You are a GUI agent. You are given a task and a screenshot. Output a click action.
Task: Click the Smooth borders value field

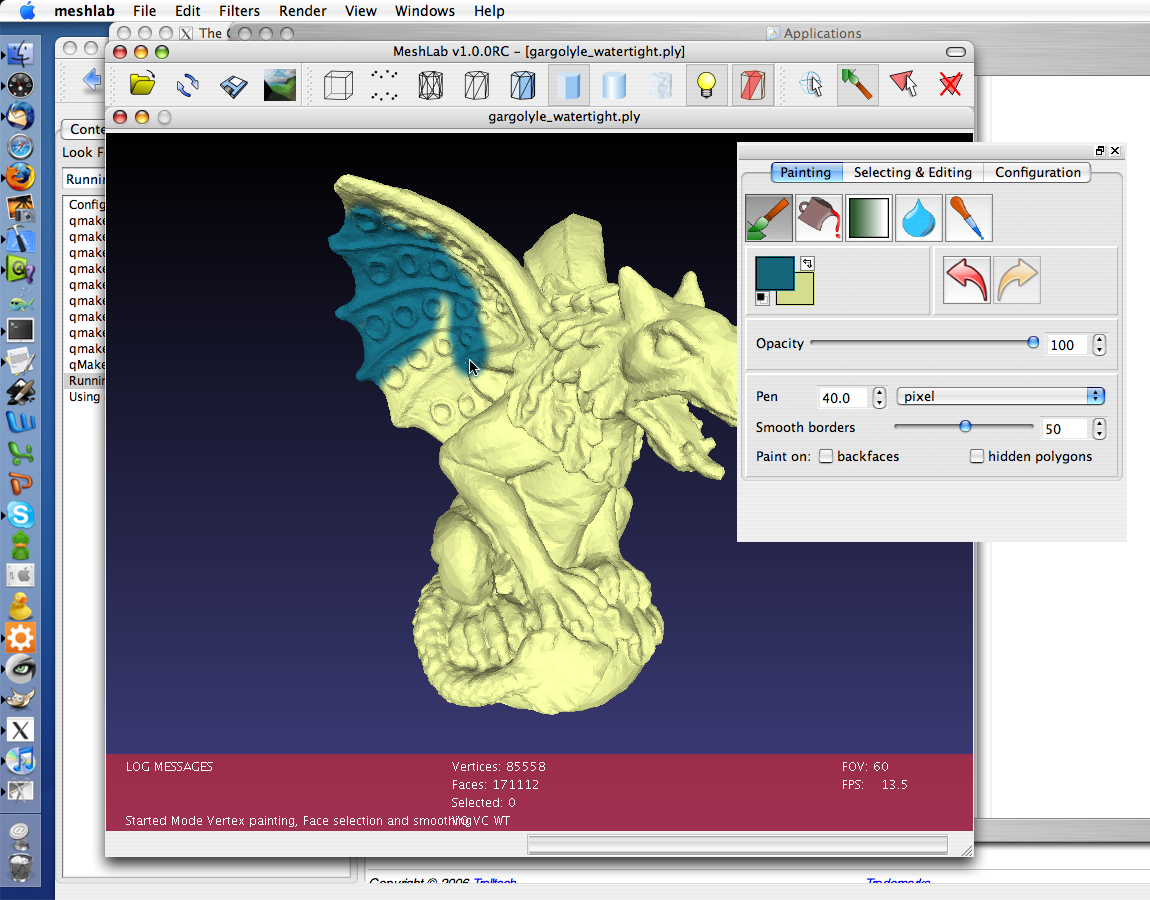pos(1064,429)
